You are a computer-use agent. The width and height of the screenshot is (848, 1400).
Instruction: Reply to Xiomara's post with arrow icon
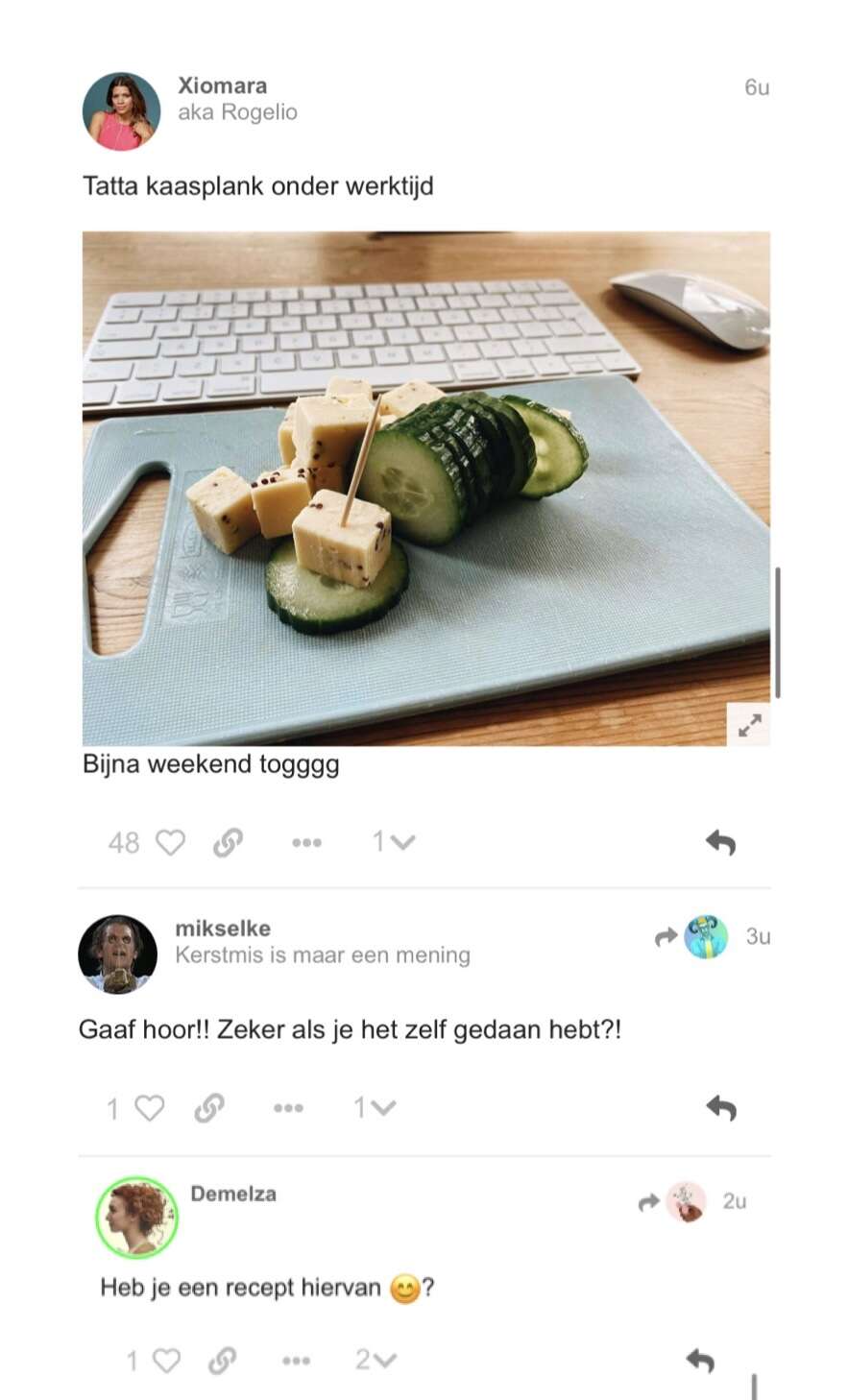click(720, 842)
